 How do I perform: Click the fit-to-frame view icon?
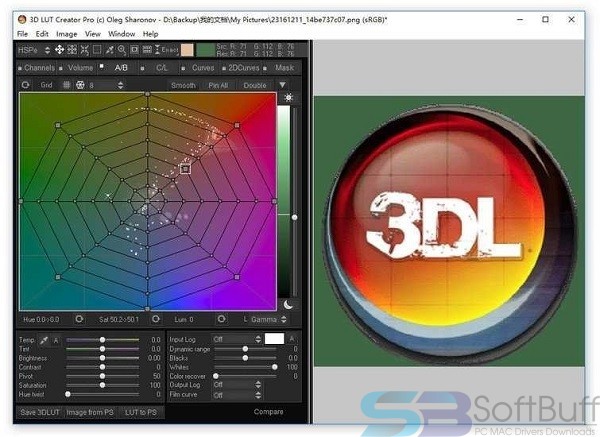coord(134,50)
